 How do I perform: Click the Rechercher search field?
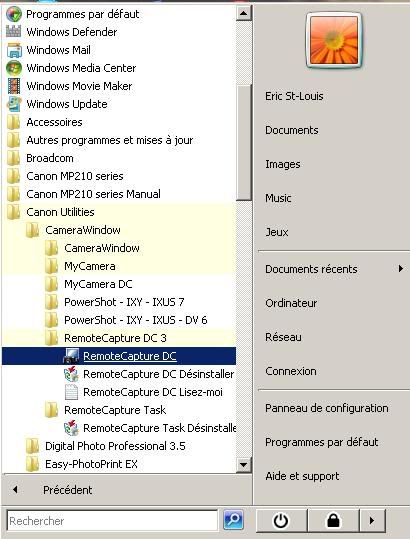coord(112,521)
